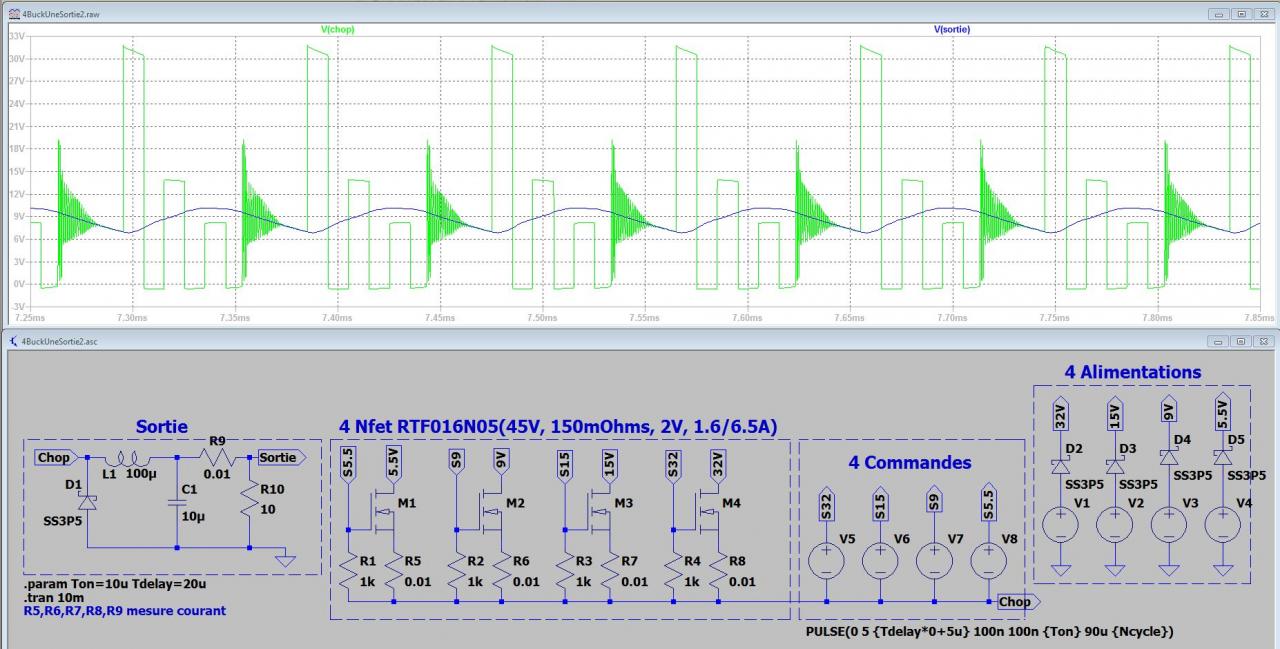Viewport: 1280px width, 649px height.
Task: Click the 7.50ms time axis label
Action: [x=541, y=318]
